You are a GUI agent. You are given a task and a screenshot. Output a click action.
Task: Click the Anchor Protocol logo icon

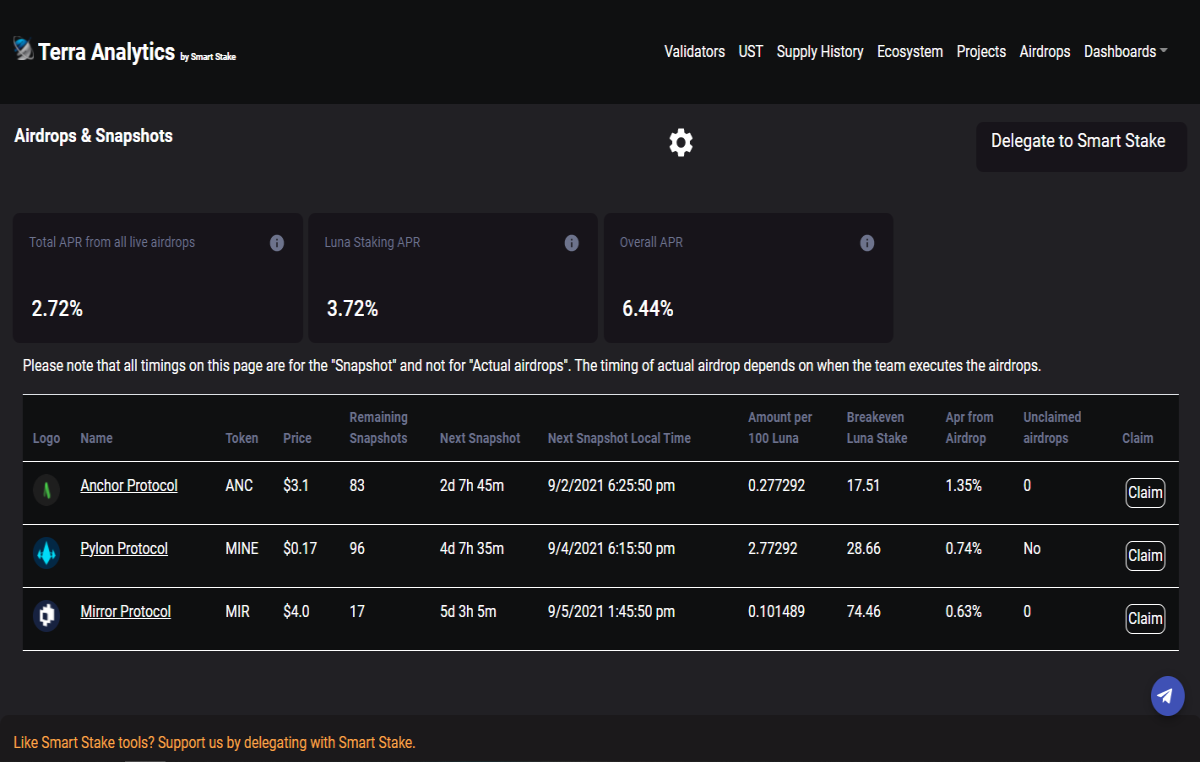47,489
